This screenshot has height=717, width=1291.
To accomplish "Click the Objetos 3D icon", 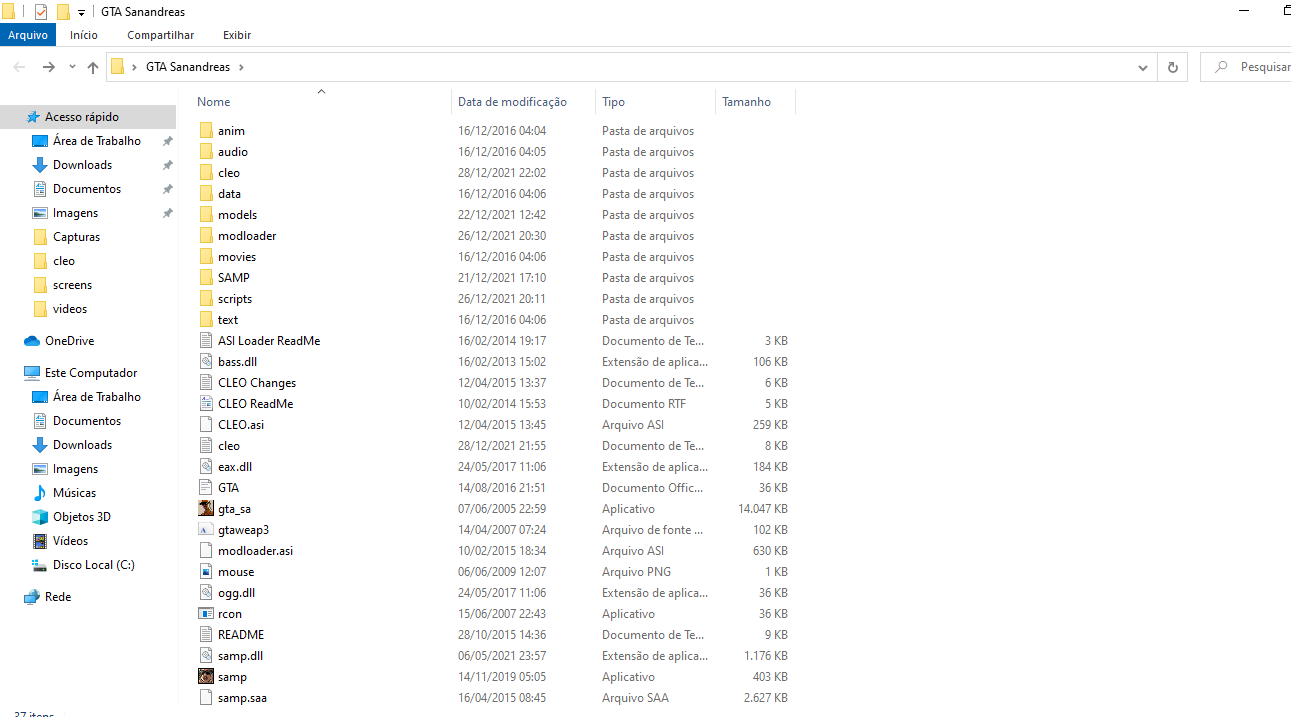I will [x=40, y=517].
